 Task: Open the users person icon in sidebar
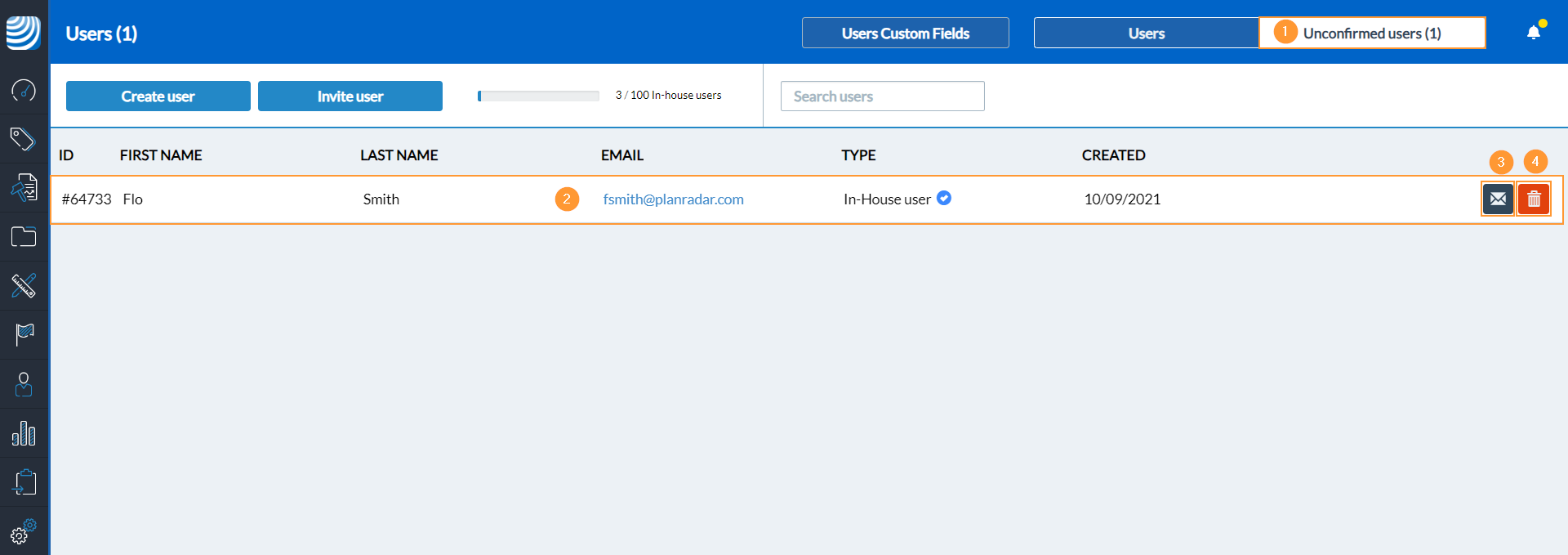(x=24, y=384)
